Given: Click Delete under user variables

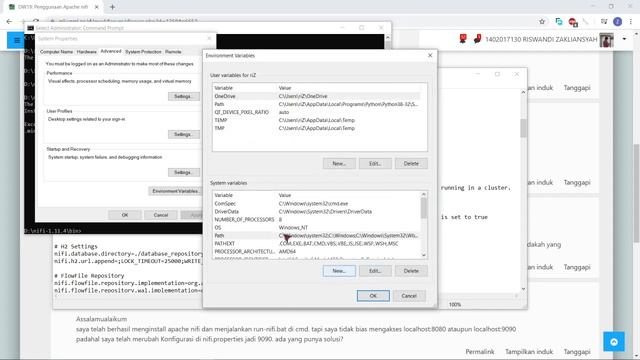Looking at the screenshot, I should (x=411, y=163).
